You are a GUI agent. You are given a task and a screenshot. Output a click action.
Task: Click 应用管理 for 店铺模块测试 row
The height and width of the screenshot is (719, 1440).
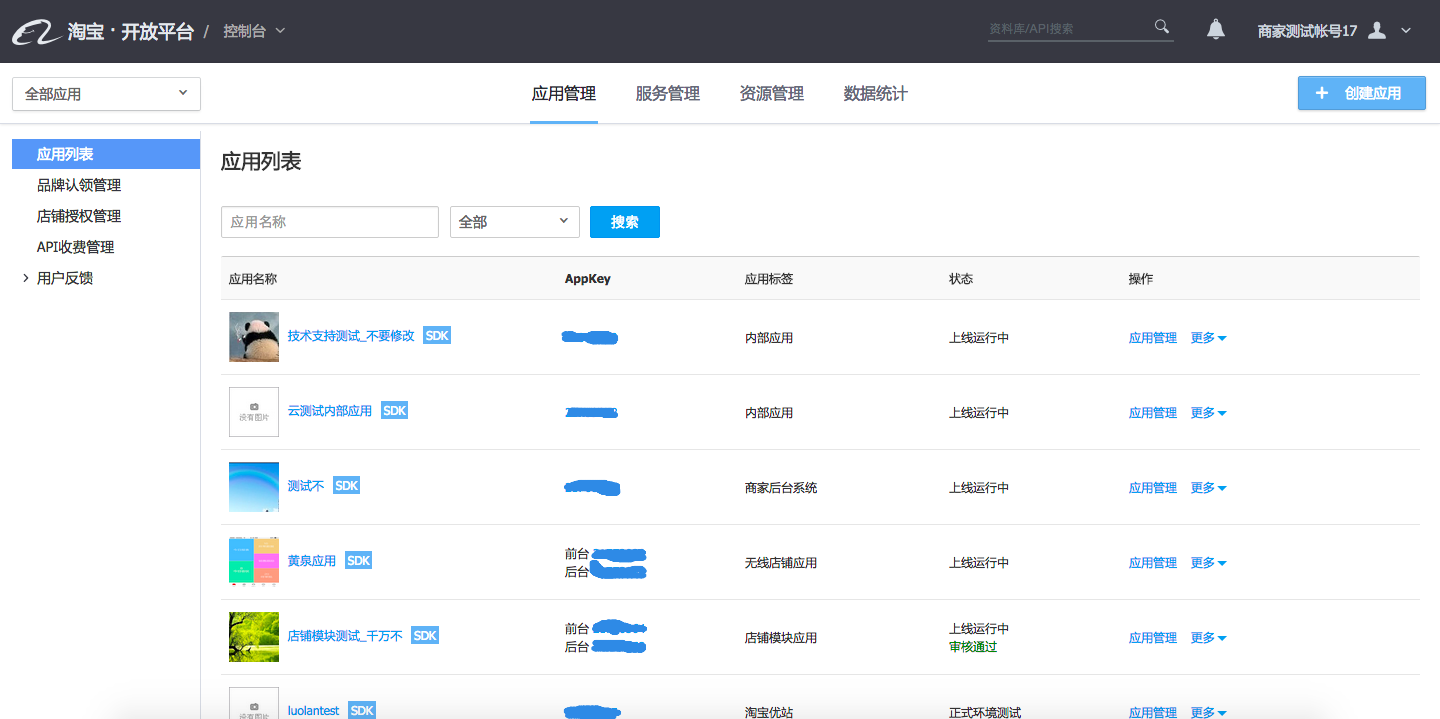click(x=1153, y=638)
